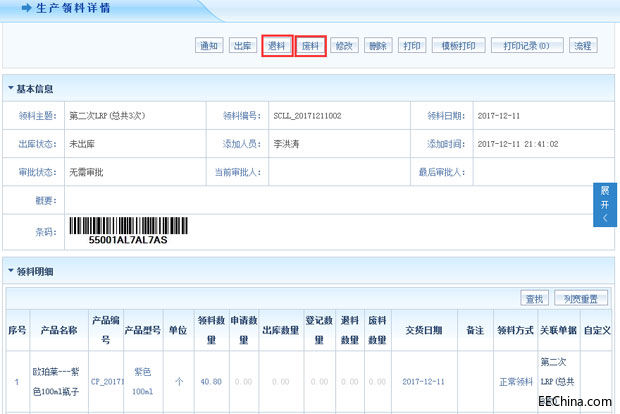Click the 产品名称 column header

pos(59,330)
